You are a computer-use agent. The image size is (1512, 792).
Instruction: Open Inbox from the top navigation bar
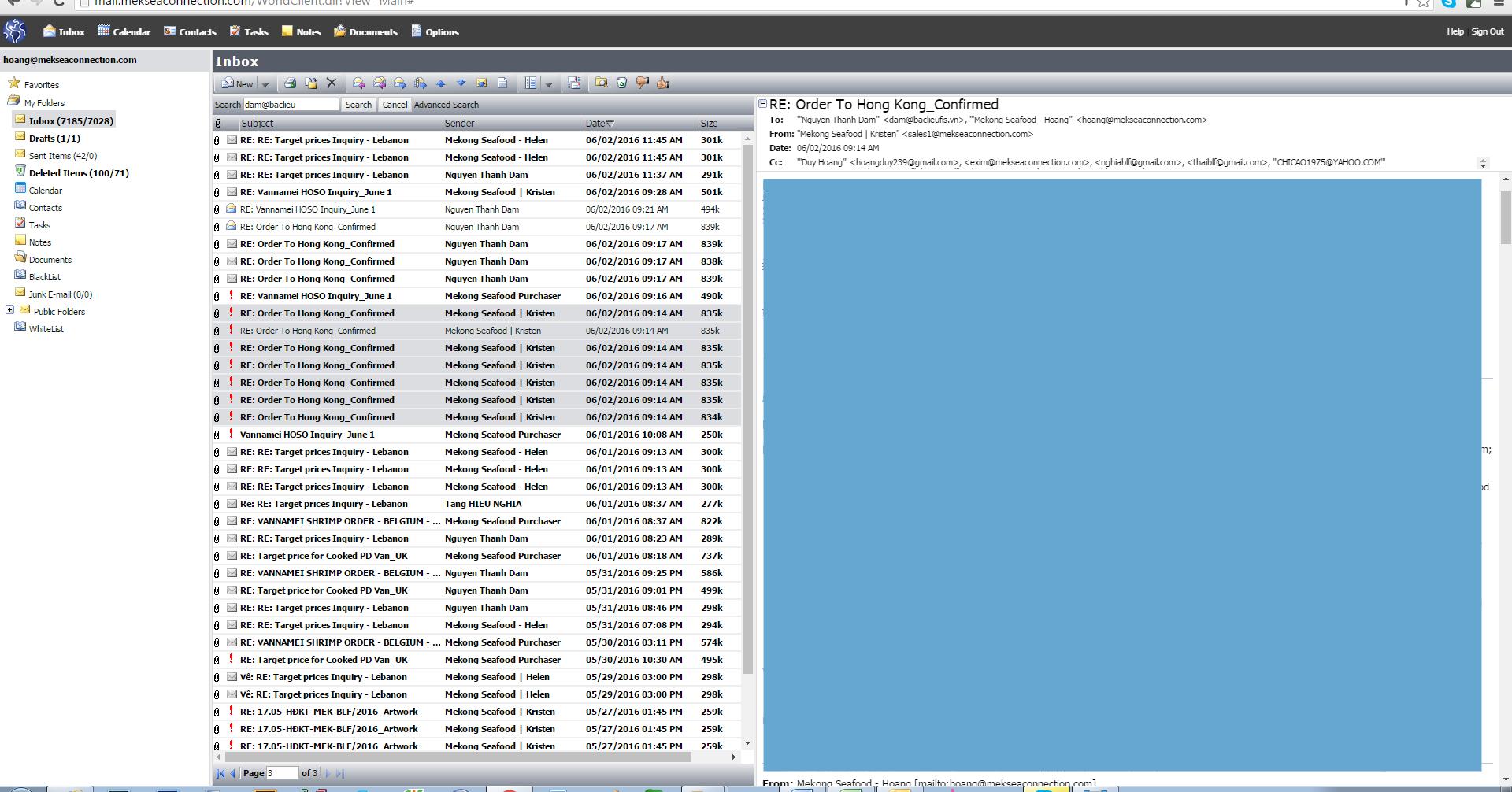pyautogui.click(x=64, y=31)
